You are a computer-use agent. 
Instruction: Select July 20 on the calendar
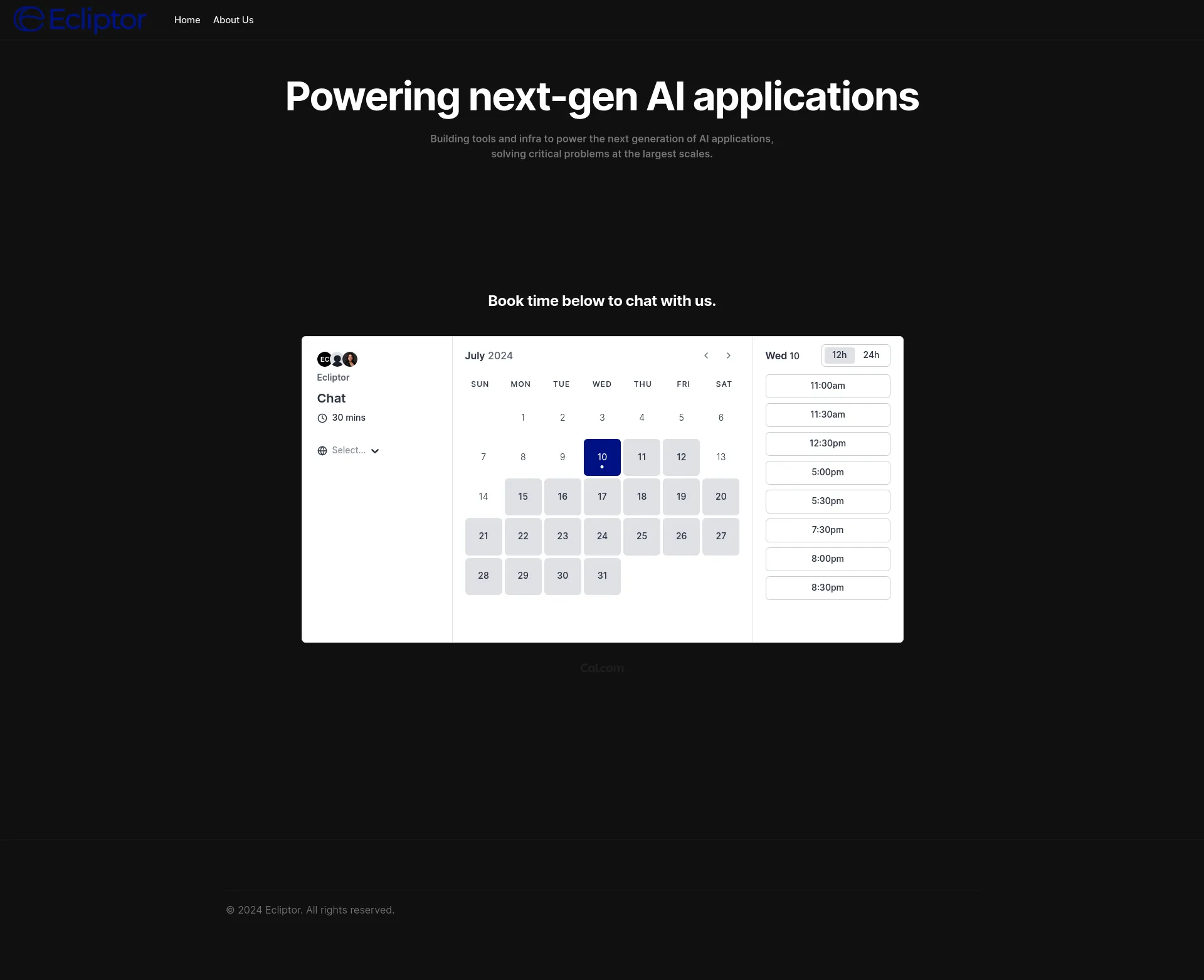click(x=721, y=496)
